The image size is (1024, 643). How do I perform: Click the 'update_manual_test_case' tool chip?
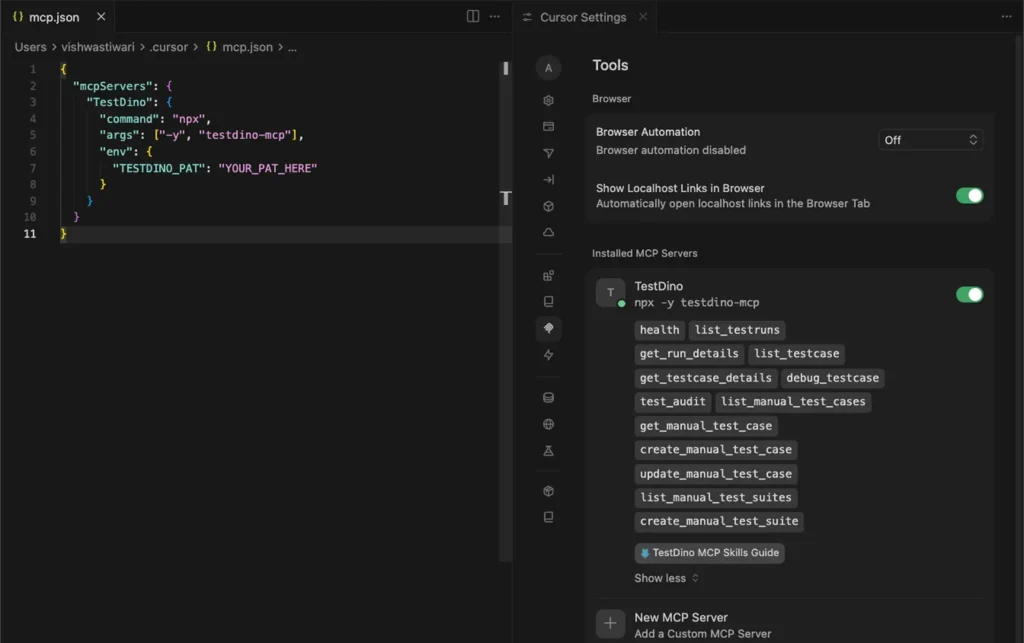[715, 473]
